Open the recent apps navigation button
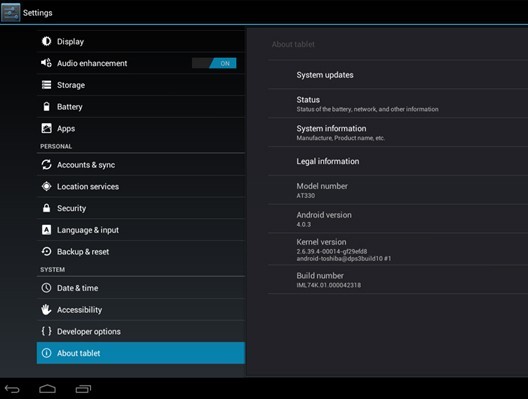 [83, 389]
